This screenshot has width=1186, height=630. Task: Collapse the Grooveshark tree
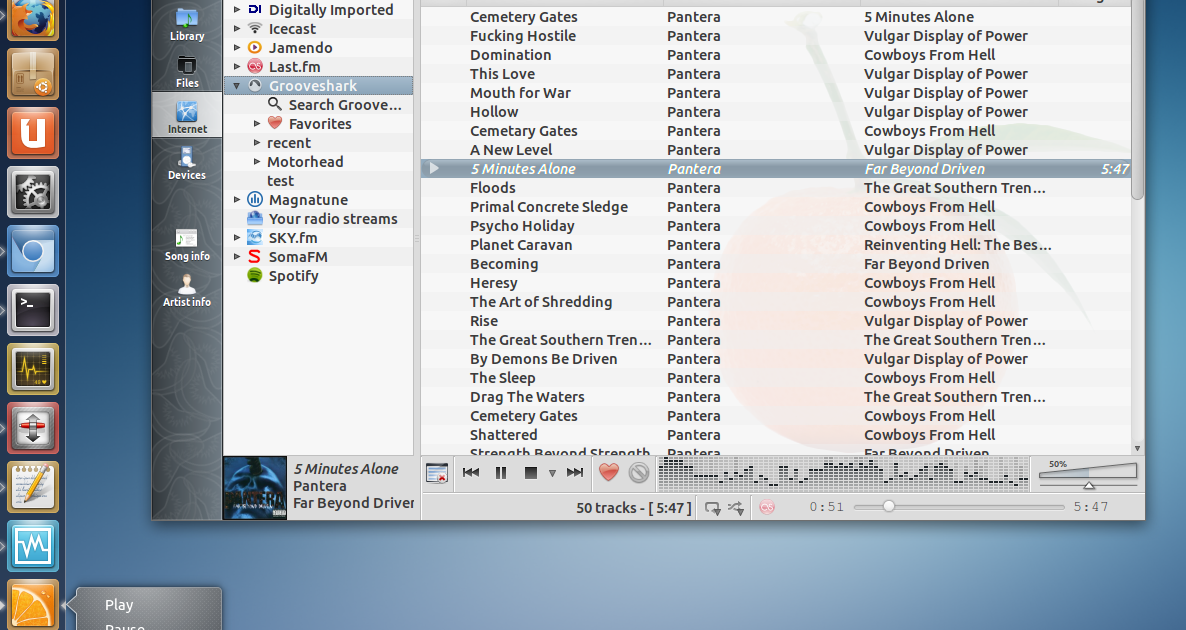[236, 85]
